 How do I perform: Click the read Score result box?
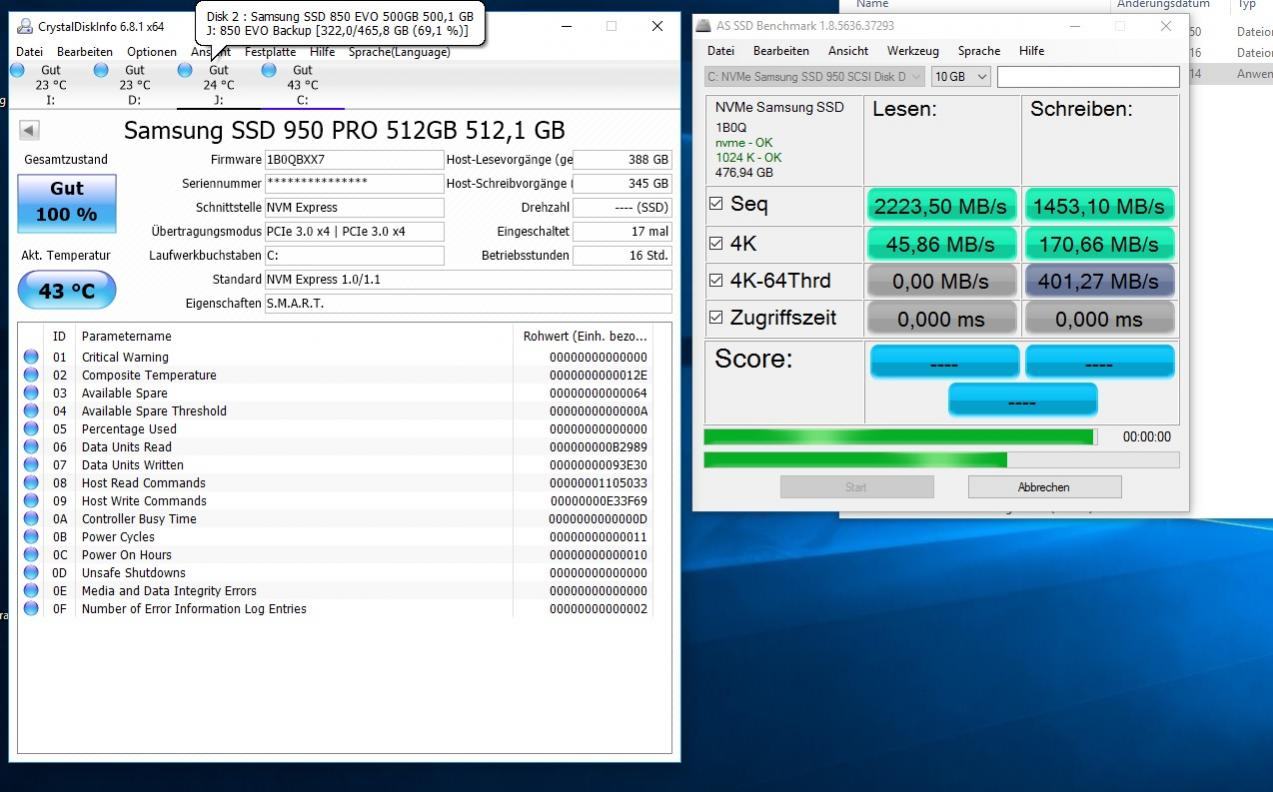[x=944, y=363]
